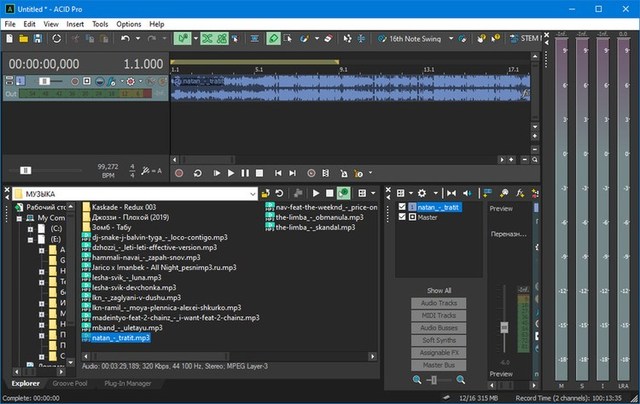
Task: Select hammali-navai_-_zapah-snov.mp3 file
Action: click(147, 258)
